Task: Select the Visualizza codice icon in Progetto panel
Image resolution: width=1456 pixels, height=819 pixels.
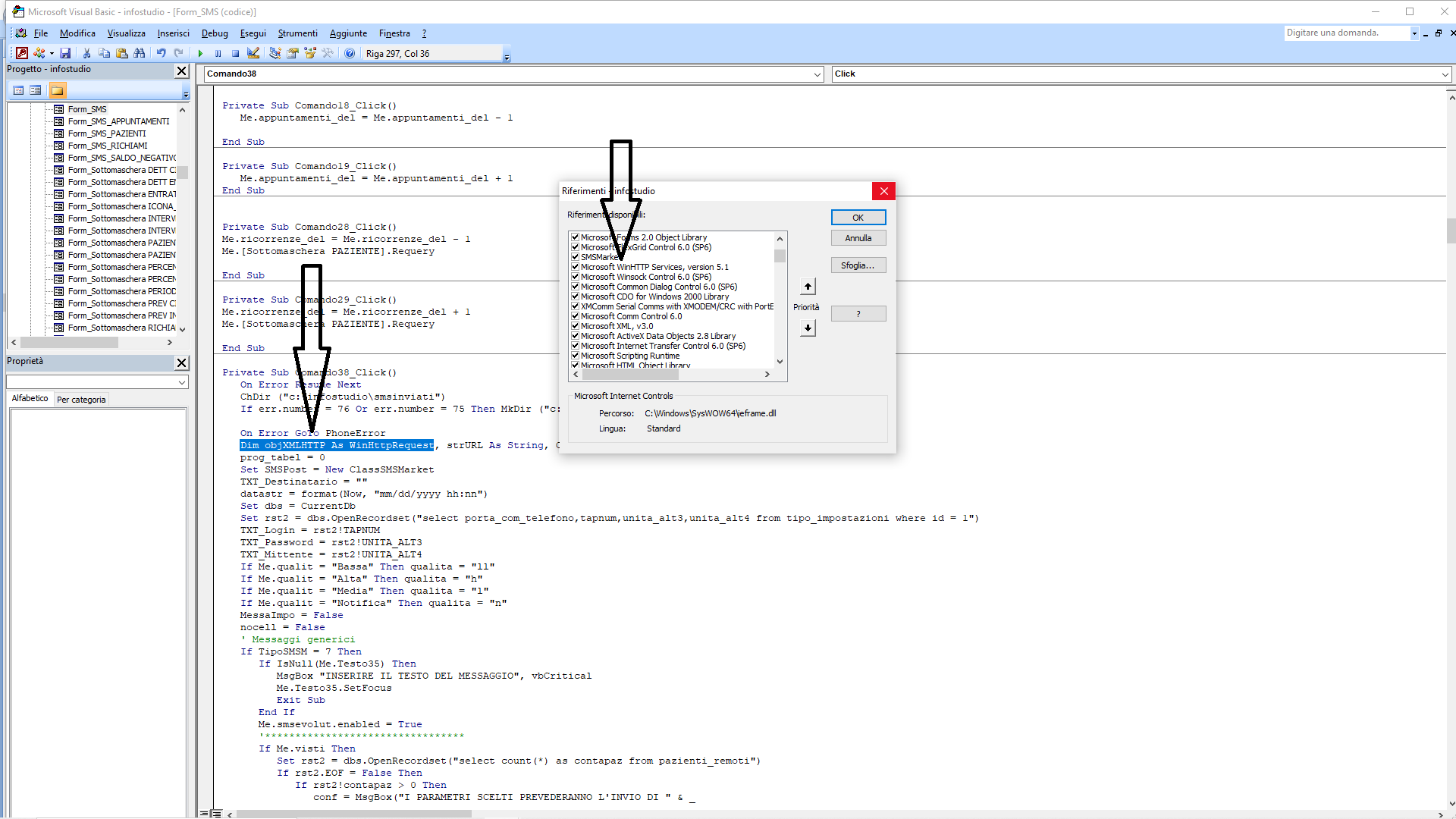Action: coord(18,89)
